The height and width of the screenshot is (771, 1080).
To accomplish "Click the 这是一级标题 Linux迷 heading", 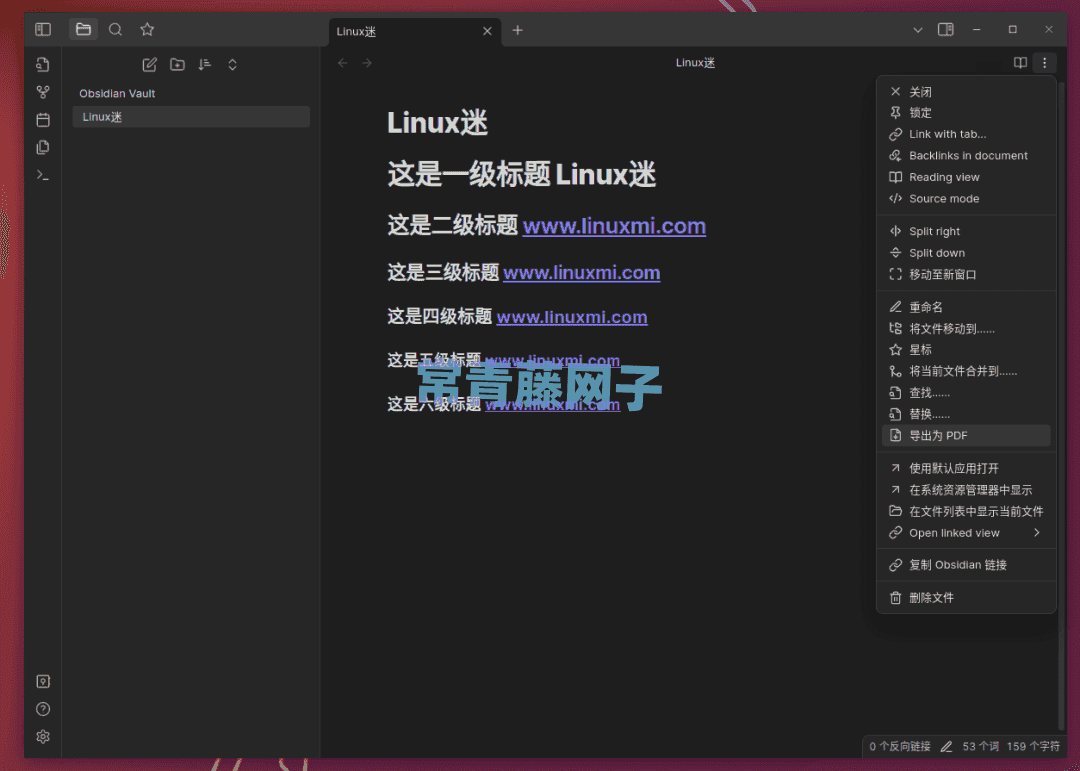I will [521, 174].
